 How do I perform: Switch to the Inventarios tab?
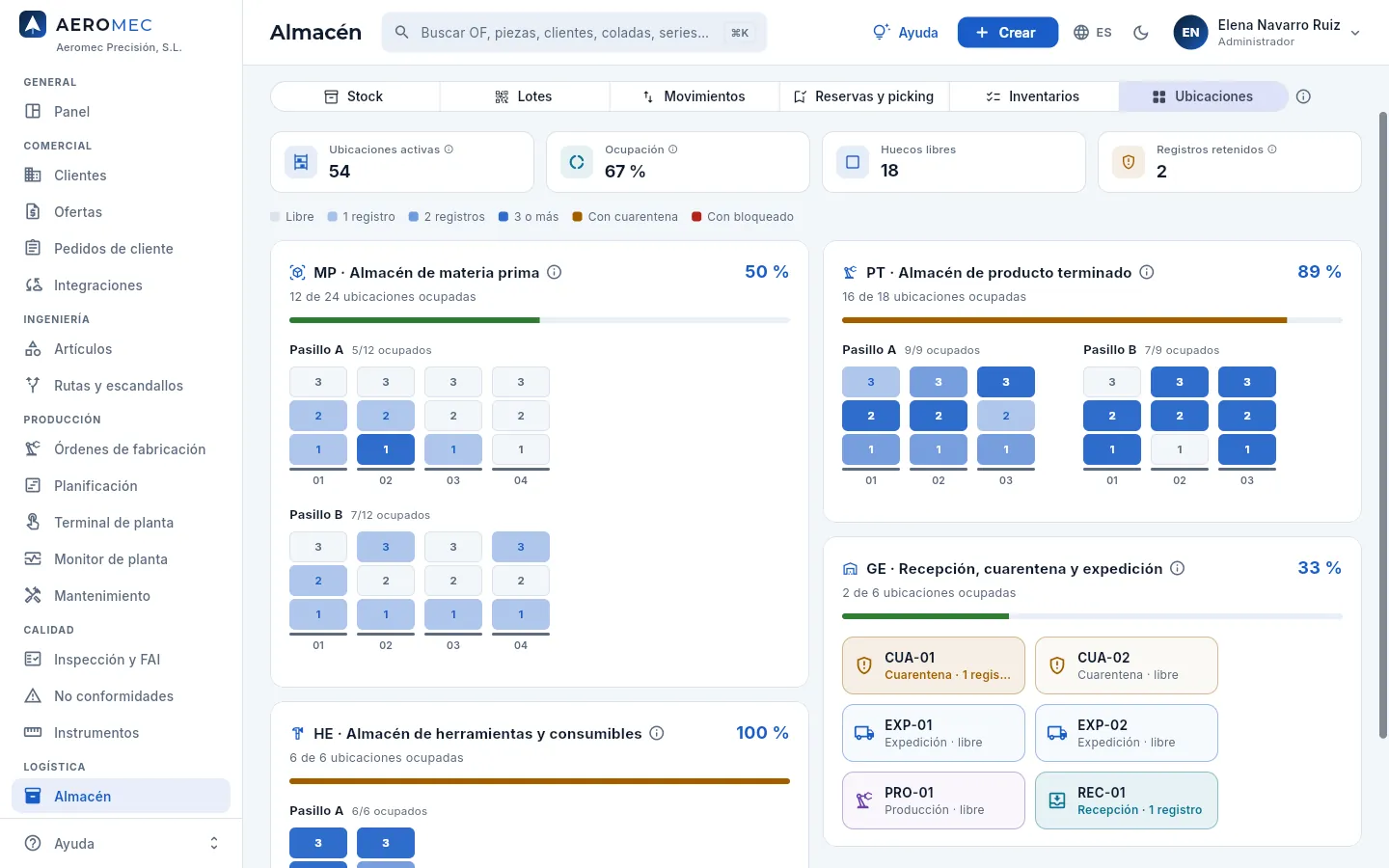click(1034, 96)
